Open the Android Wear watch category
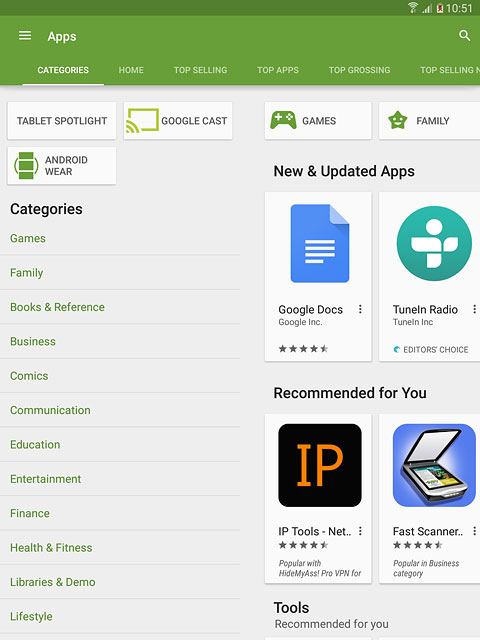The image size is (480, 640). 62,166
